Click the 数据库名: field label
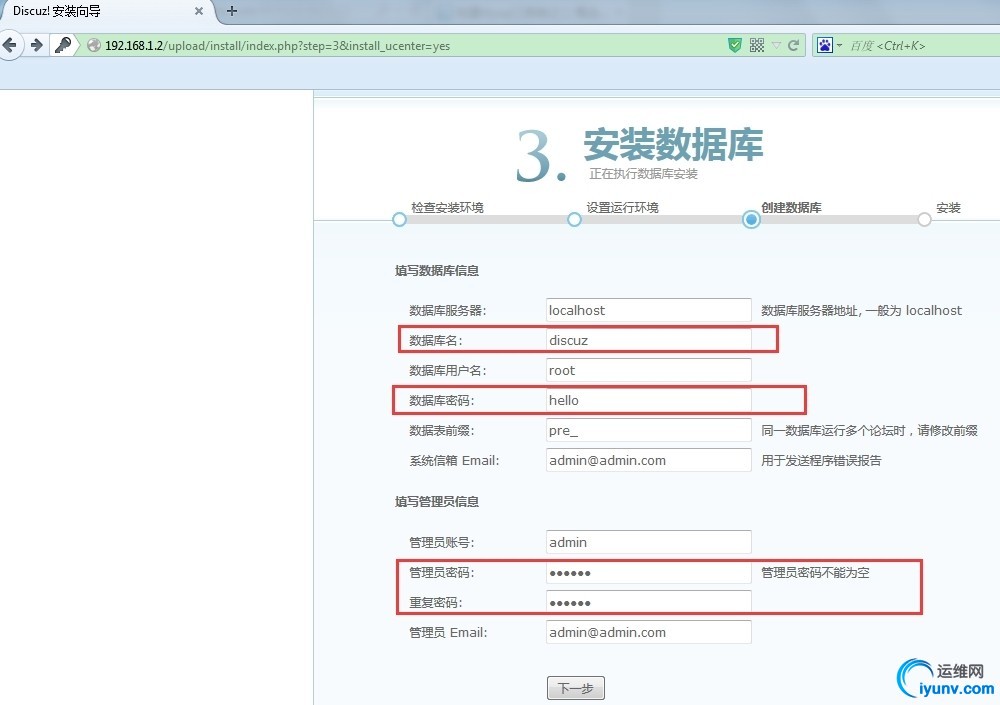 pos(436,340)
